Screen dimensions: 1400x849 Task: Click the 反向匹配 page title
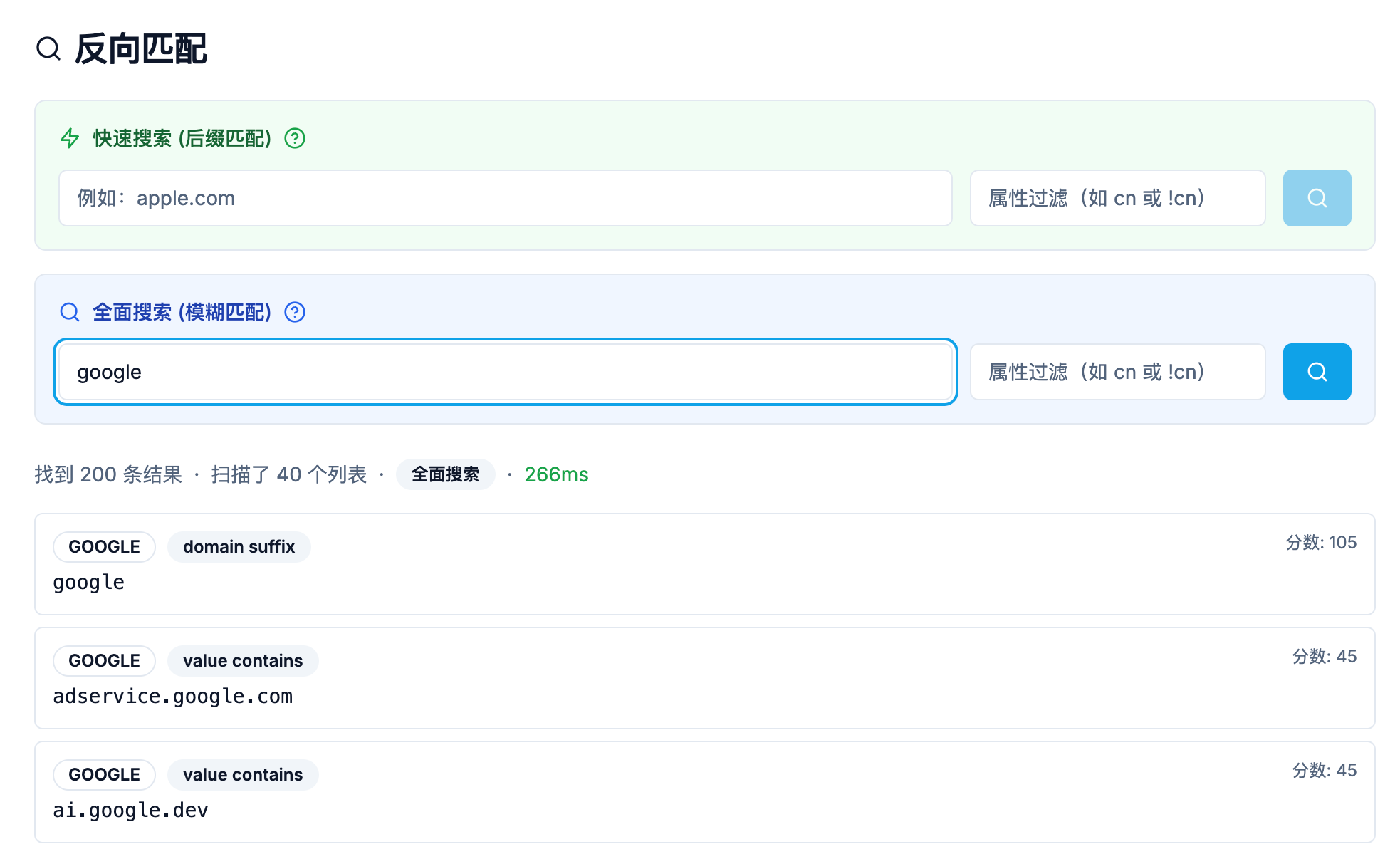[x=140, y=49]
